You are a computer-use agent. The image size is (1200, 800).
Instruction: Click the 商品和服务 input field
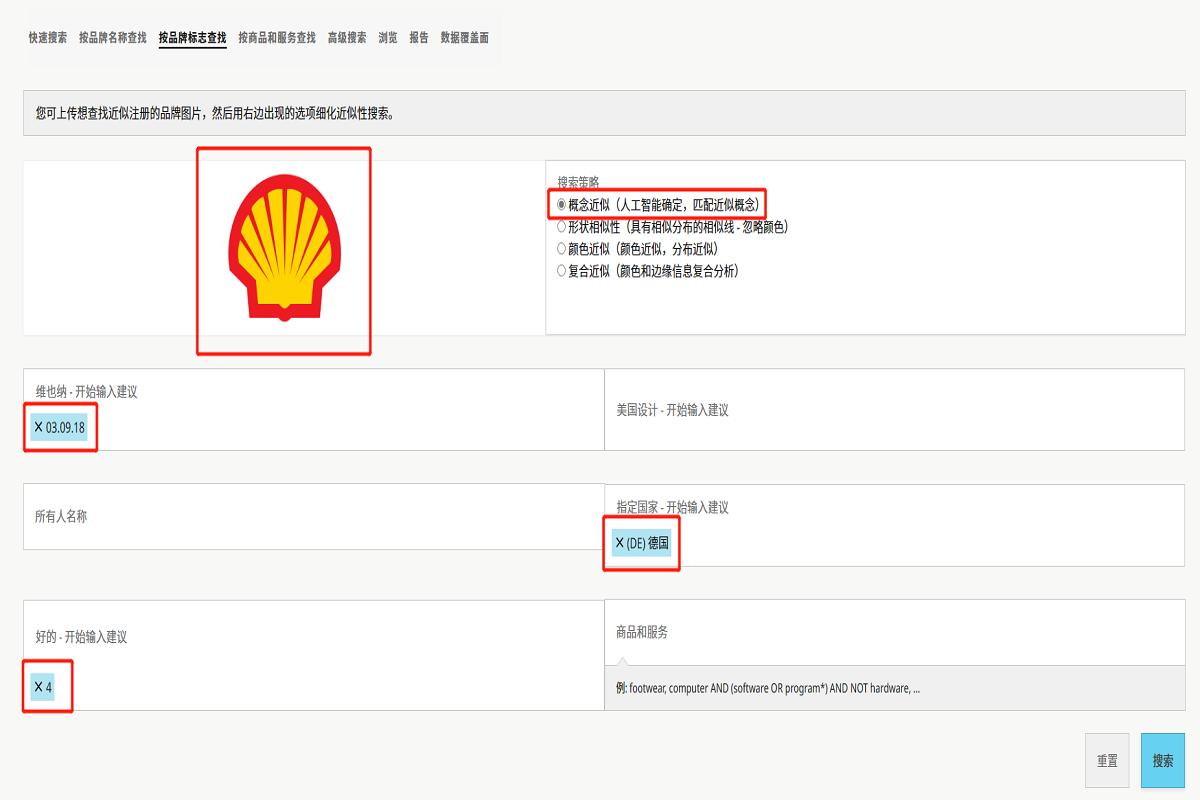tap(895, 633)
